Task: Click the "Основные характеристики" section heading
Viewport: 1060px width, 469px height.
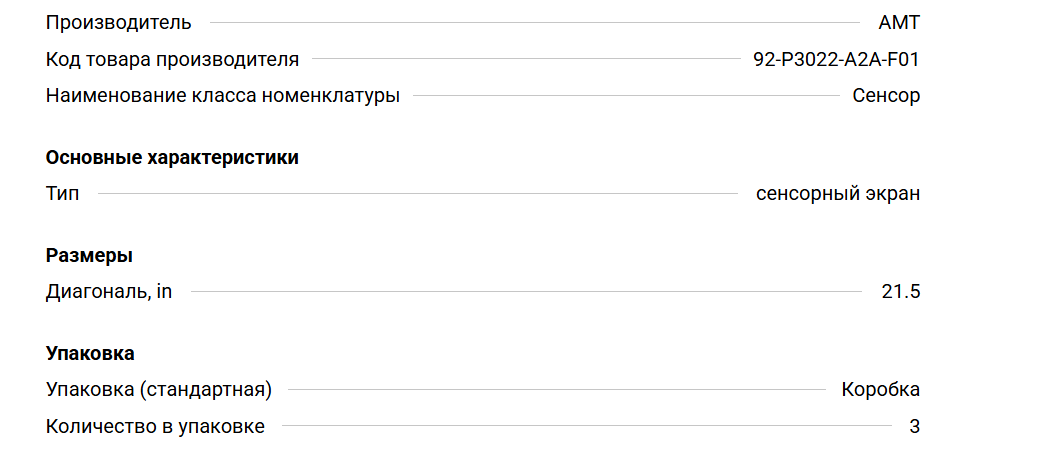Action: (x=172, y=157)
